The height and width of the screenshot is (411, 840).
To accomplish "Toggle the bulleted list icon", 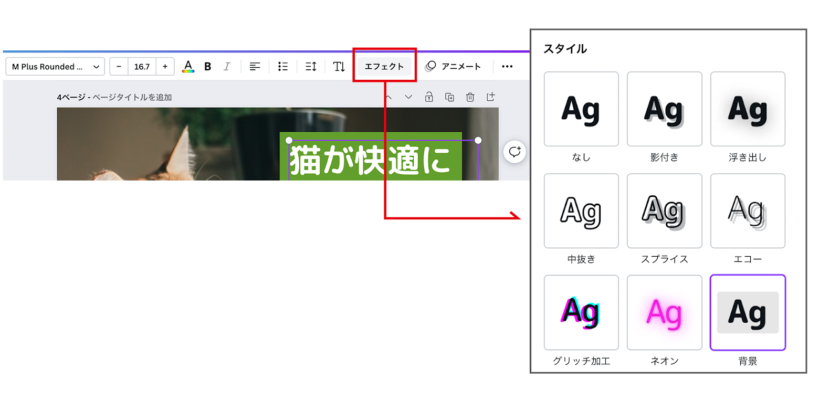I will click(283, 67).
